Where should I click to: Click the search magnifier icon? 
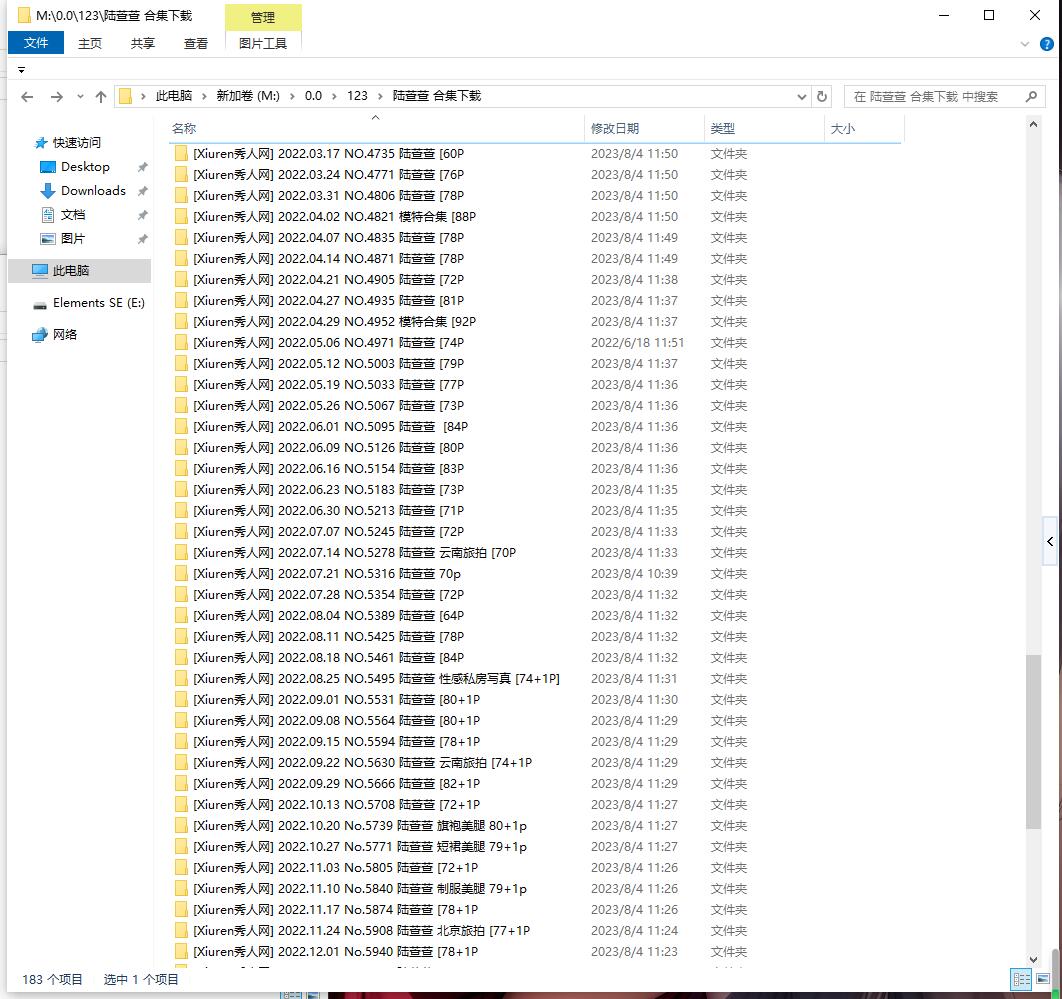1031,96
